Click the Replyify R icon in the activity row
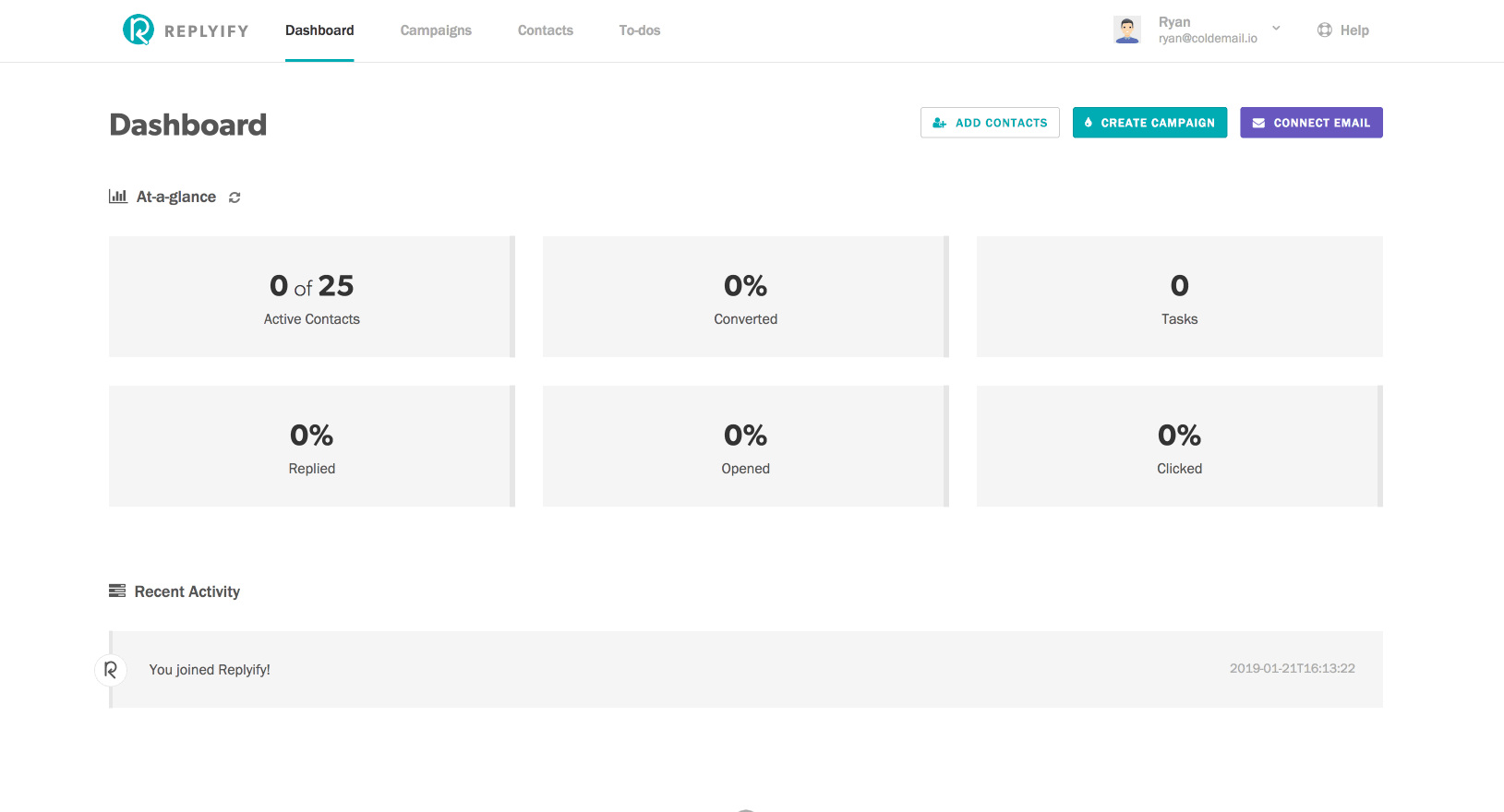 coord(111,669)
